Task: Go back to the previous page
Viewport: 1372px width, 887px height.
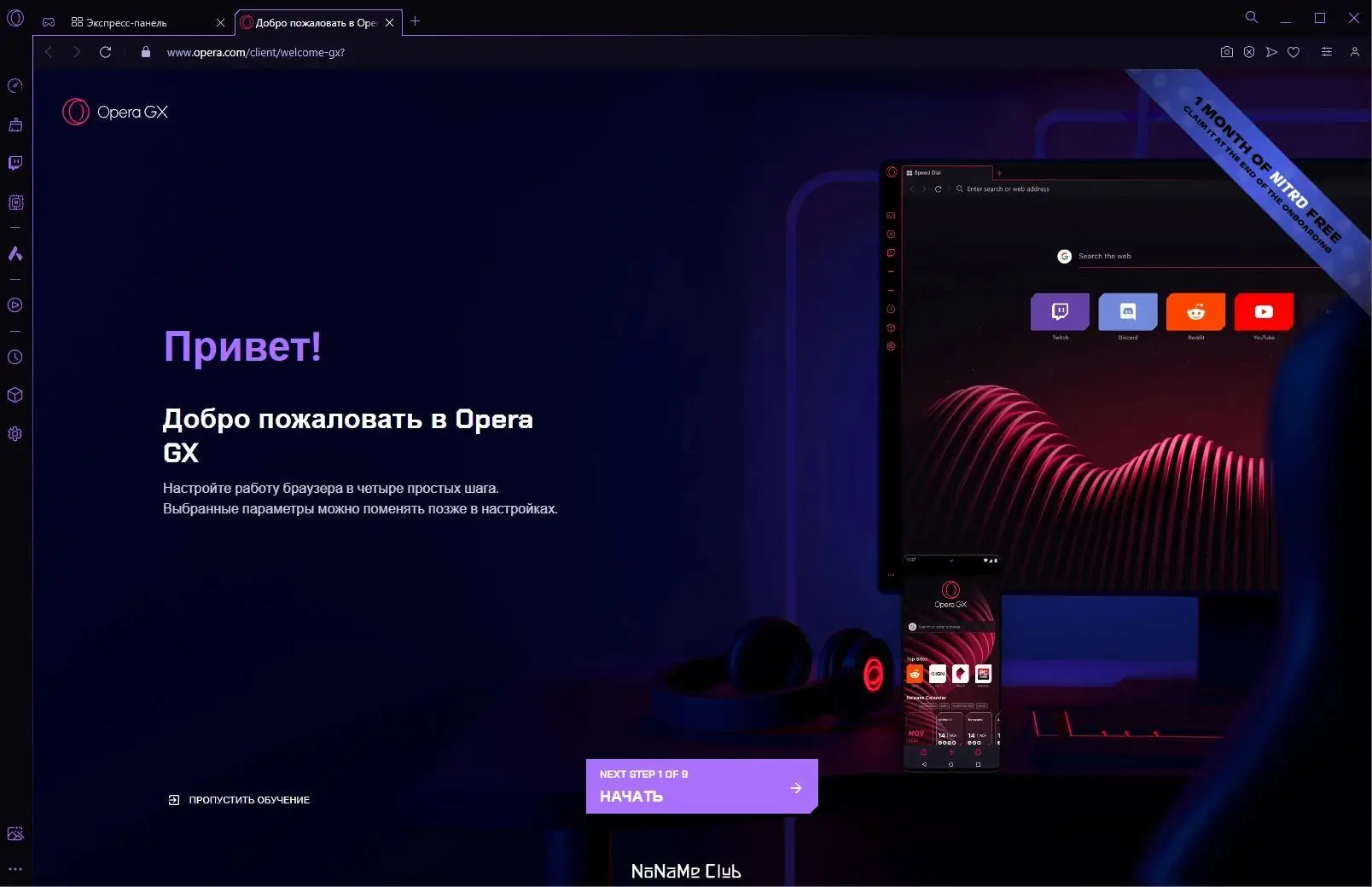Action: point(49,52)
